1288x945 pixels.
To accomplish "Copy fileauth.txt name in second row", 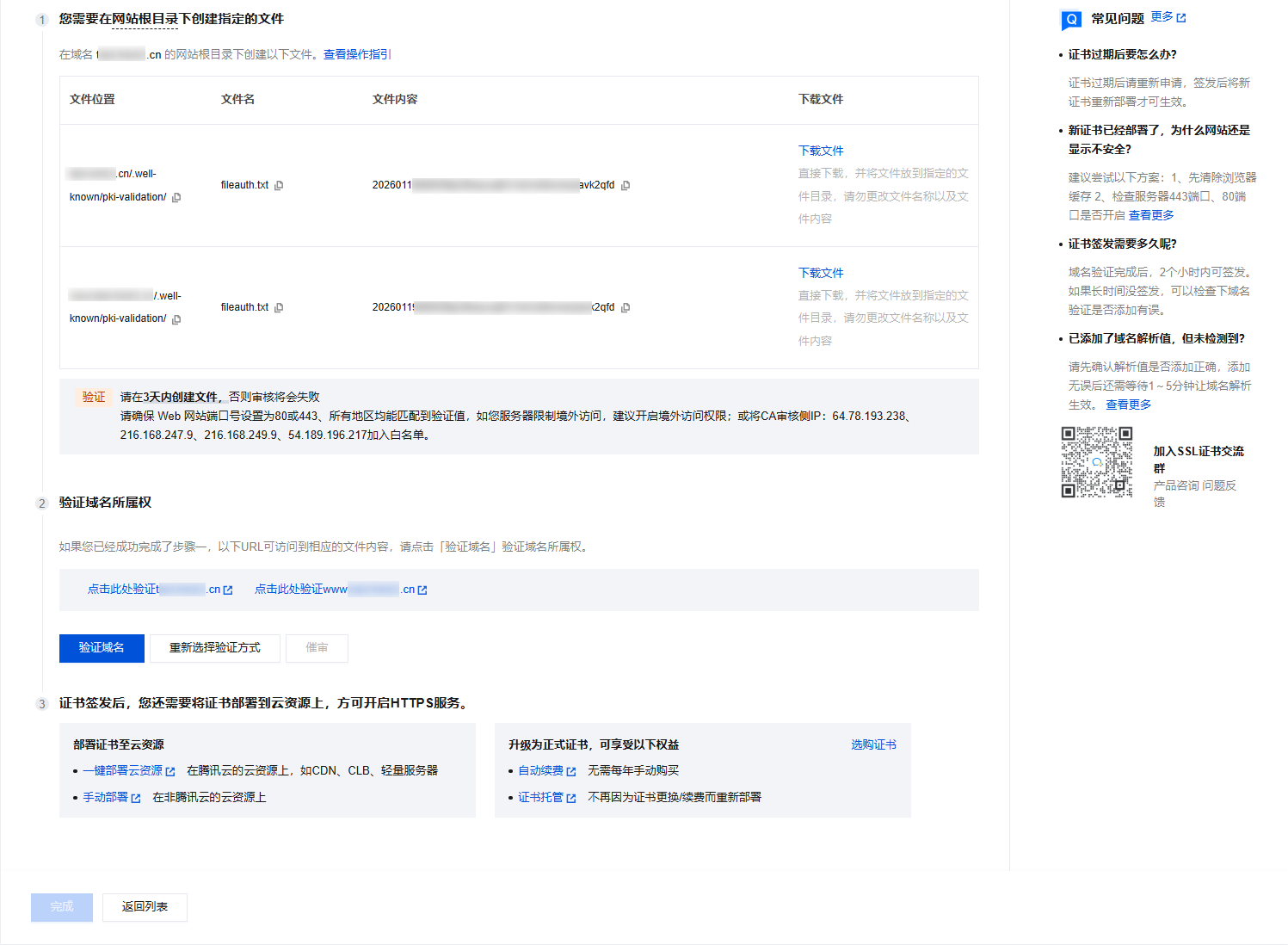I will pyautogui.click(x=279, y=308).
